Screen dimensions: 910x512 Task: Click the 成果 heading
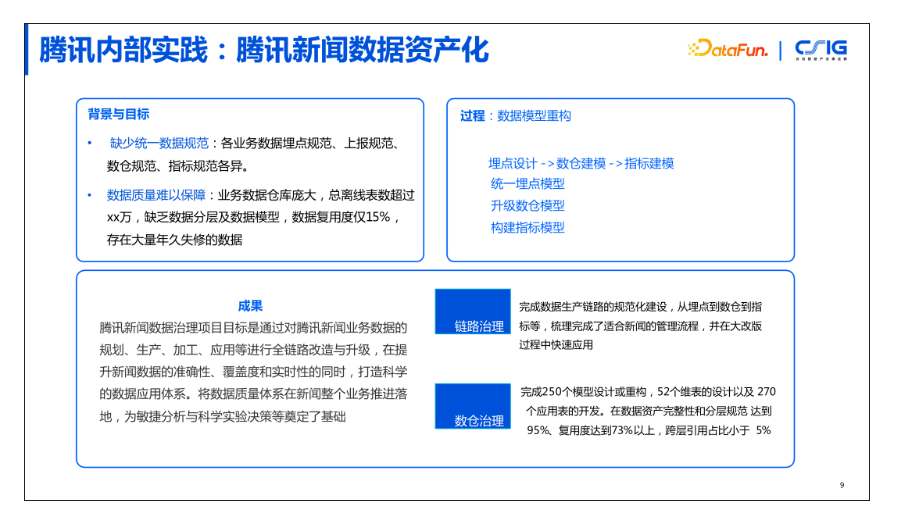[250, 306]
